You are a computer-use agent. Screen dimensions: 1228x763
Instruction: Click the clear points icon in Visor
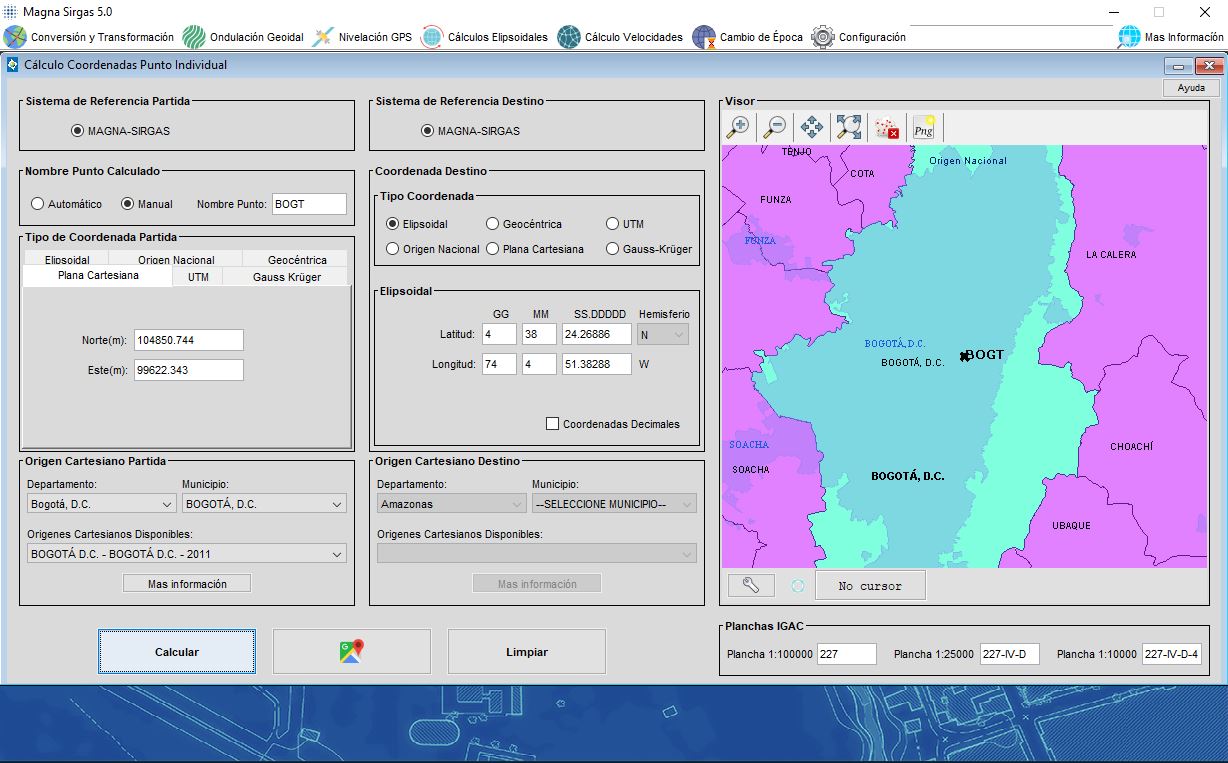887,128
